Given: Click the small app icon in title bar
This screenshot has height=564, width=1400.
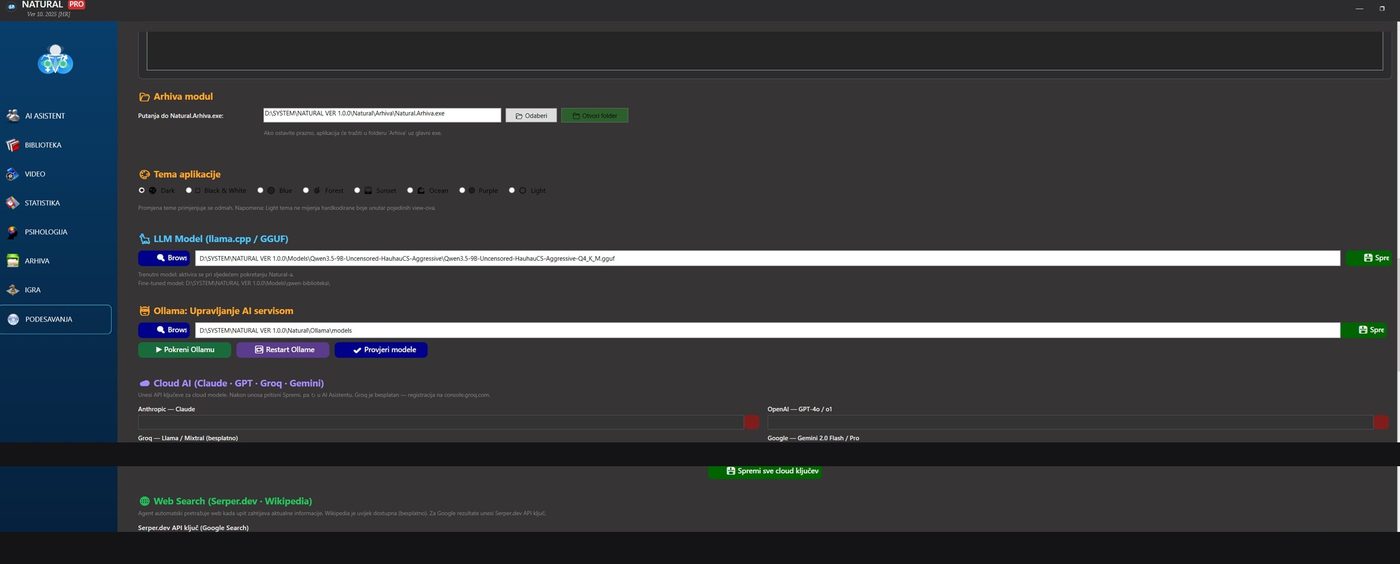Looking at the screenshot, I should point(11,6).
